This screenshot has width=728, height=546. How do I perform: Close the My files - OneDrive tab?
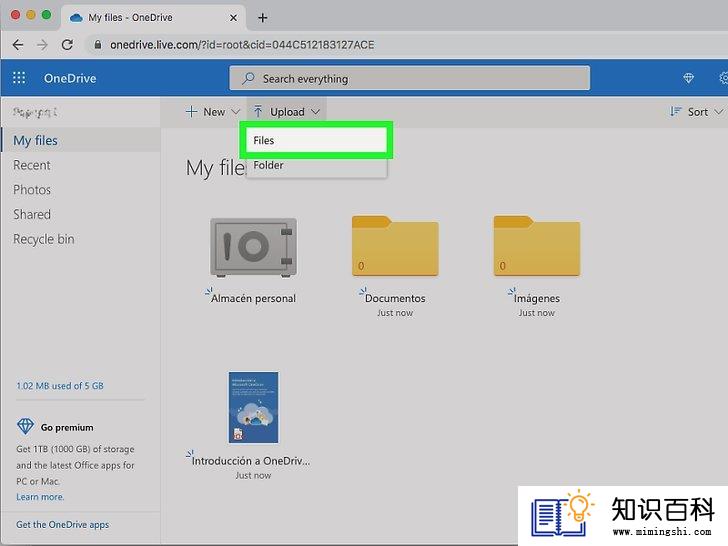click(233, 18)
